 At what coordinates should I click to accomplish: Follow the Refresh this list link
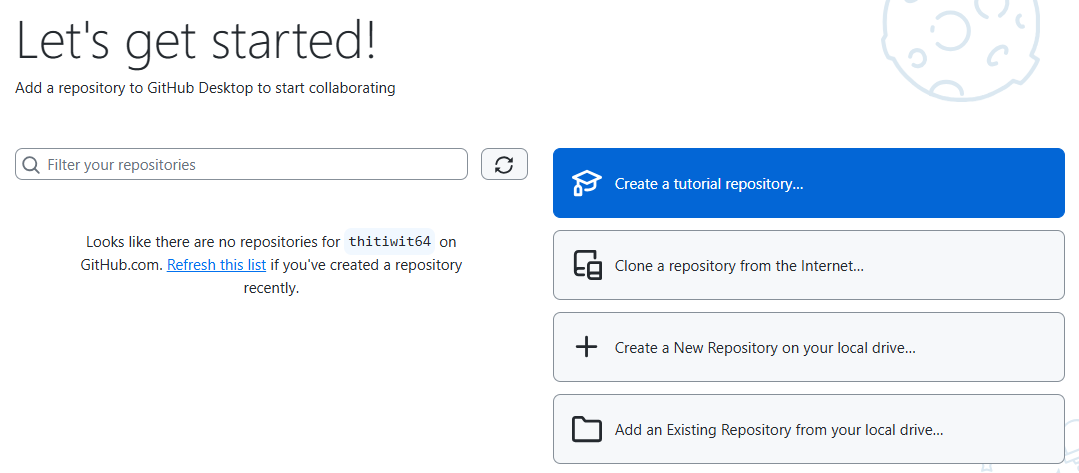pos(216,264)
